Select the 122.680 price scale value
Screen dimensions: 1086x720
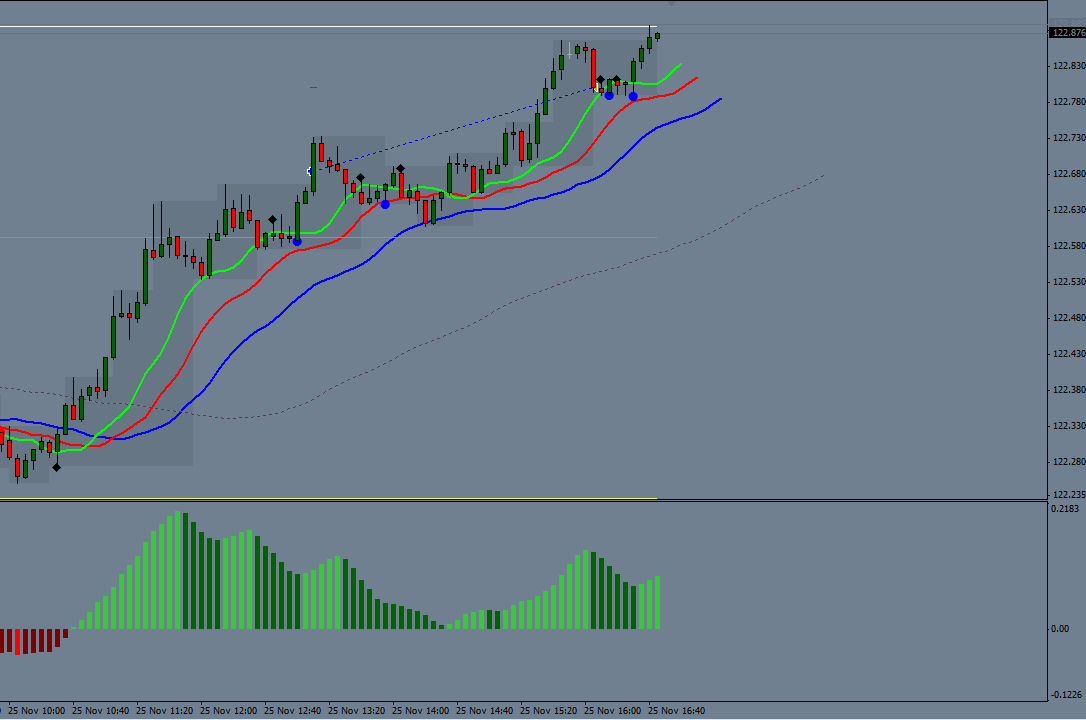point(1069,174)
